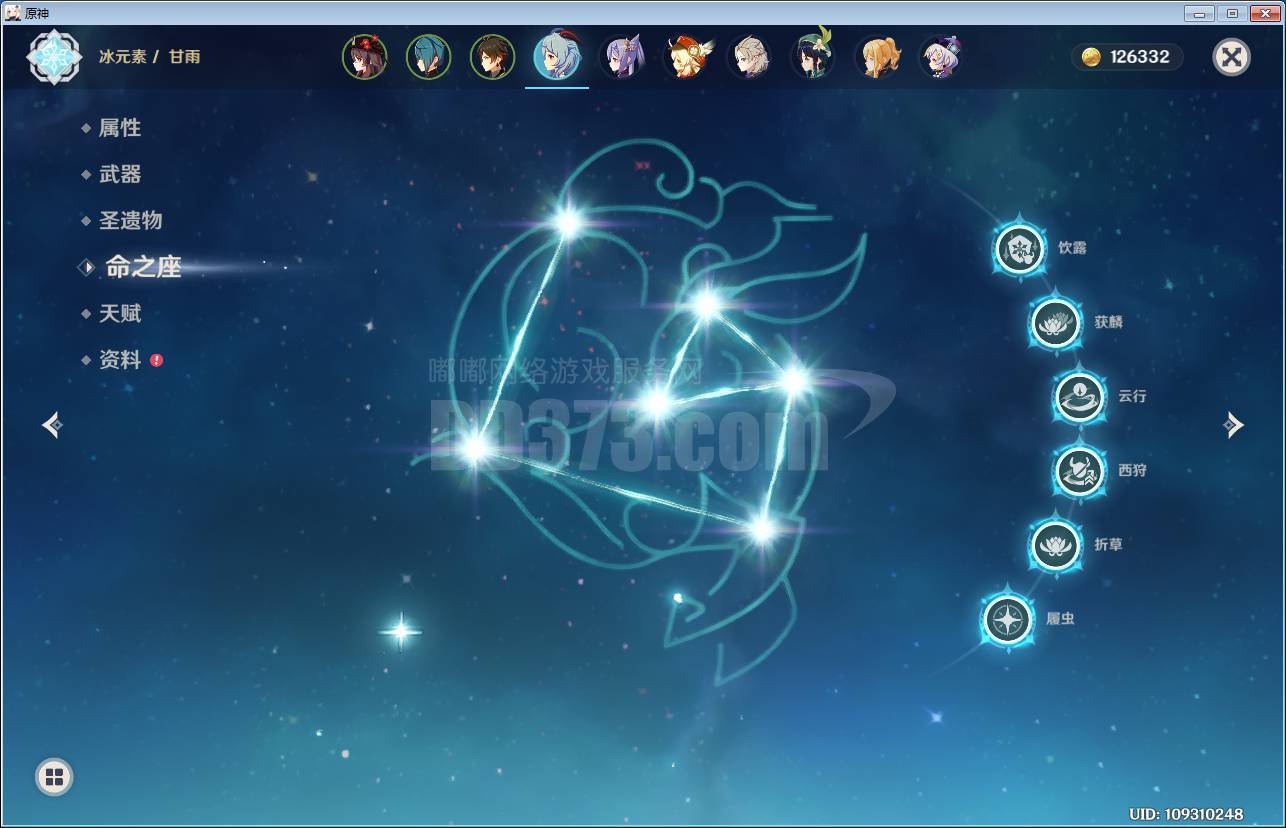Select the Xingqiu character avatar
The height and width of the screenshot is (828, 1286).
tap(428, 57)
